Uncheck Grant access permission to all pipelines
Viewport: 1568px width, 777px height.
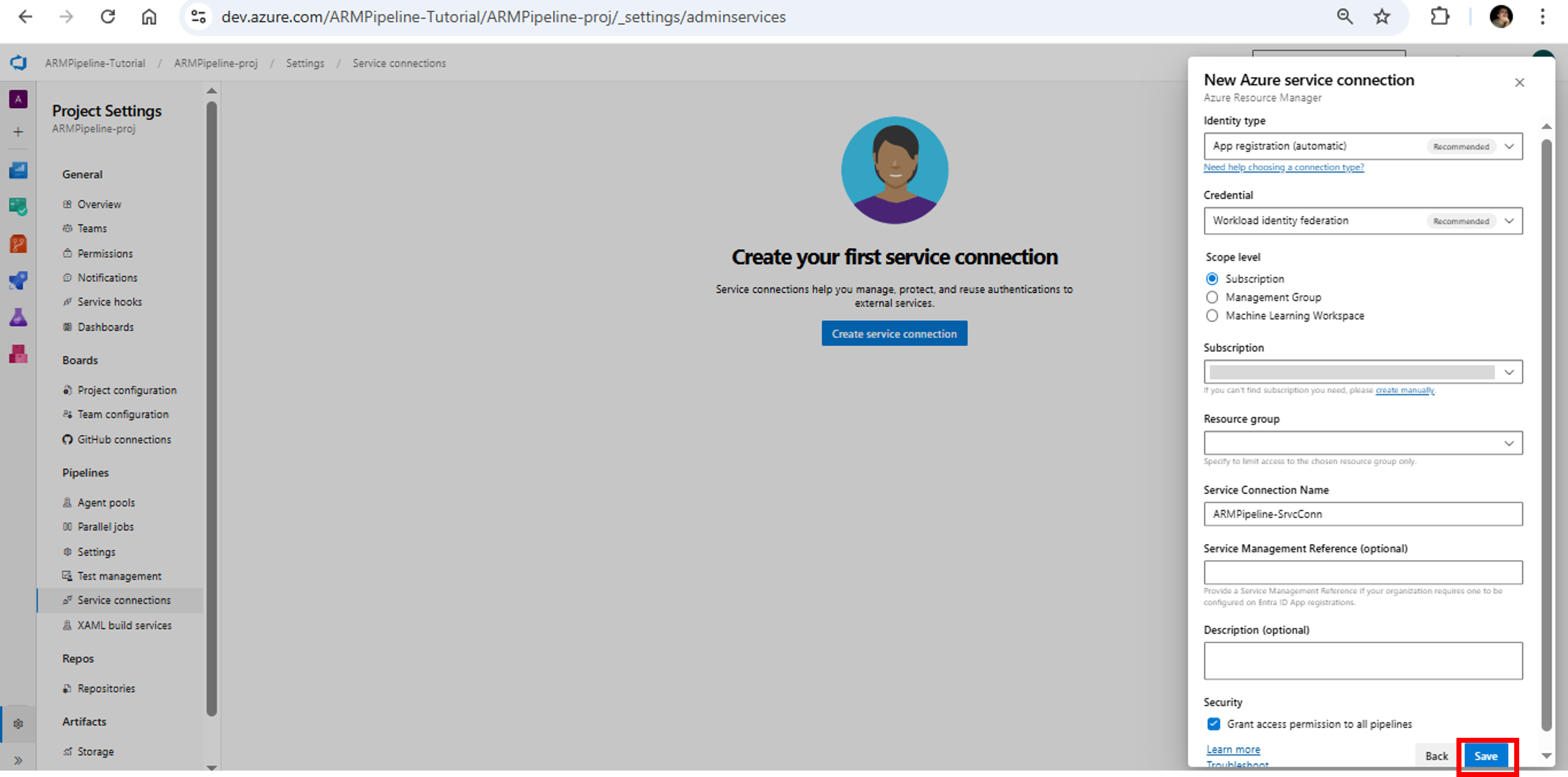click(x=1214, y=724)
